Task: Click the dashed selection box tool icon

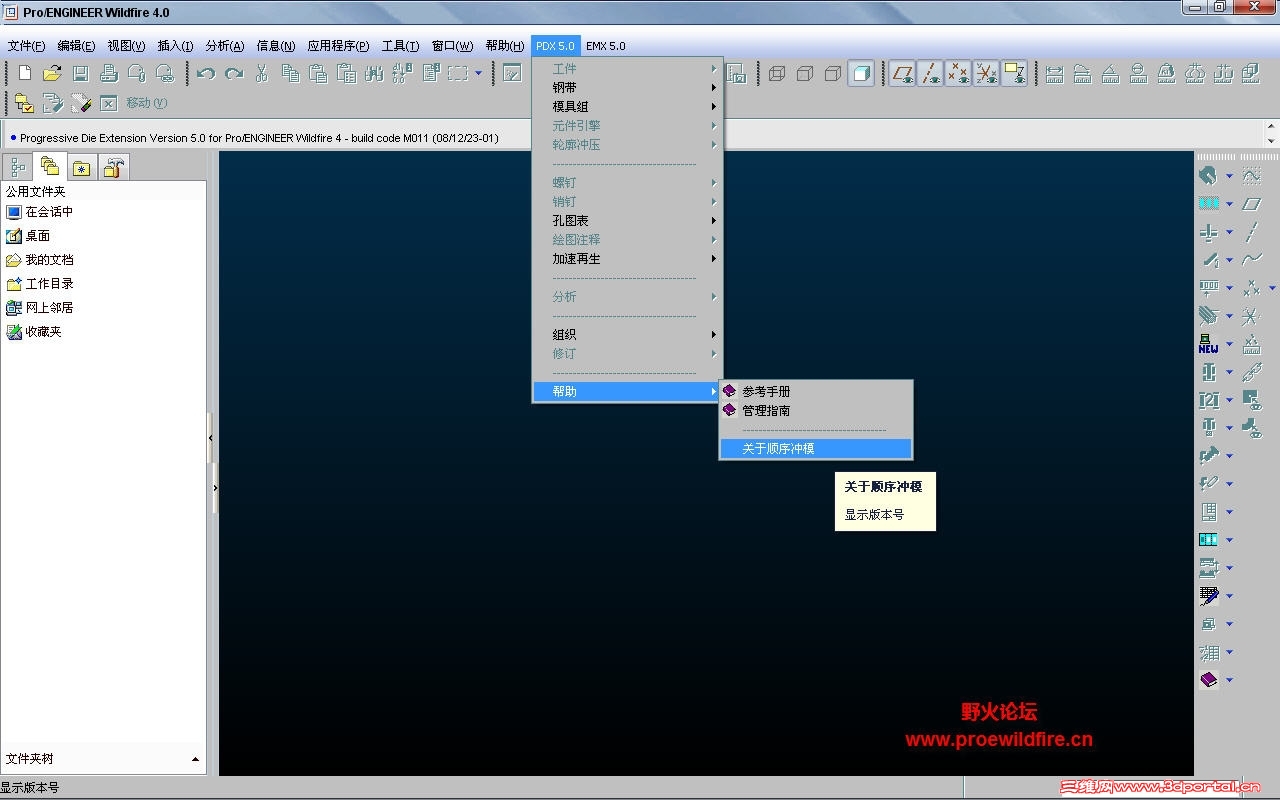Action: click(x=458, y=73)
